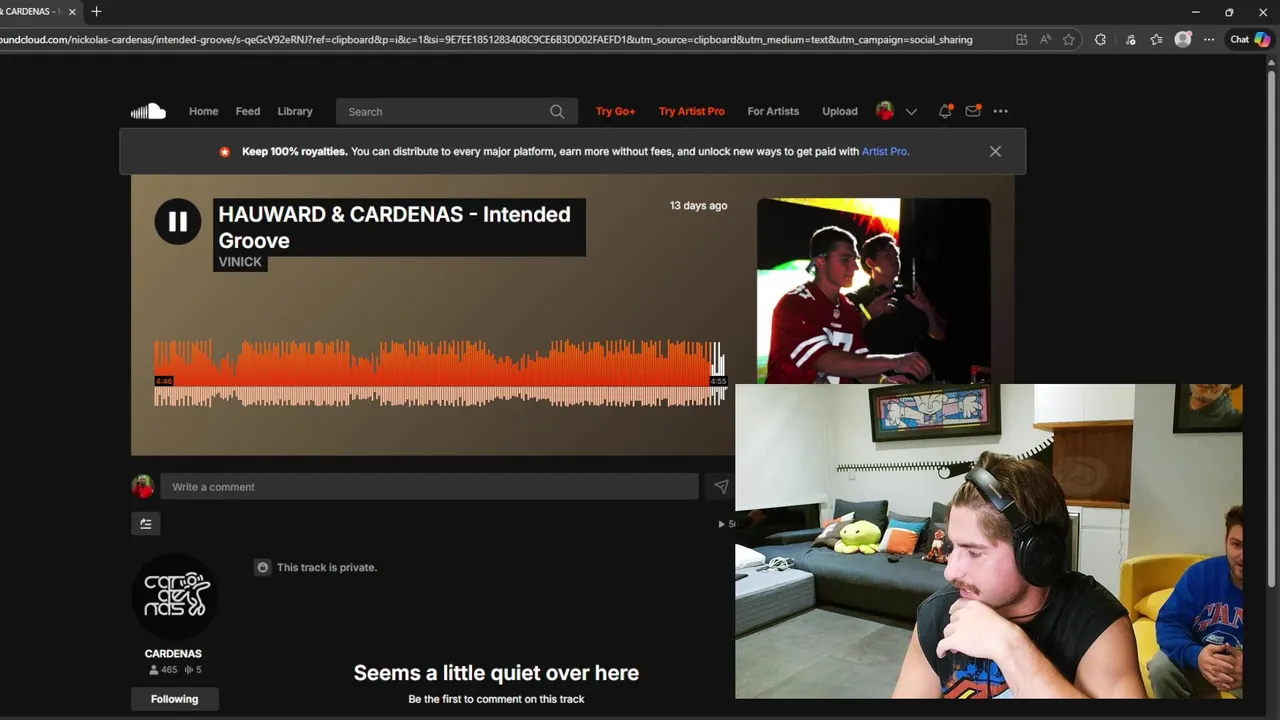View the 465 followers count
Viewport: 1280px width, 720px height.
pyautogui.click(x=162, y=670)
